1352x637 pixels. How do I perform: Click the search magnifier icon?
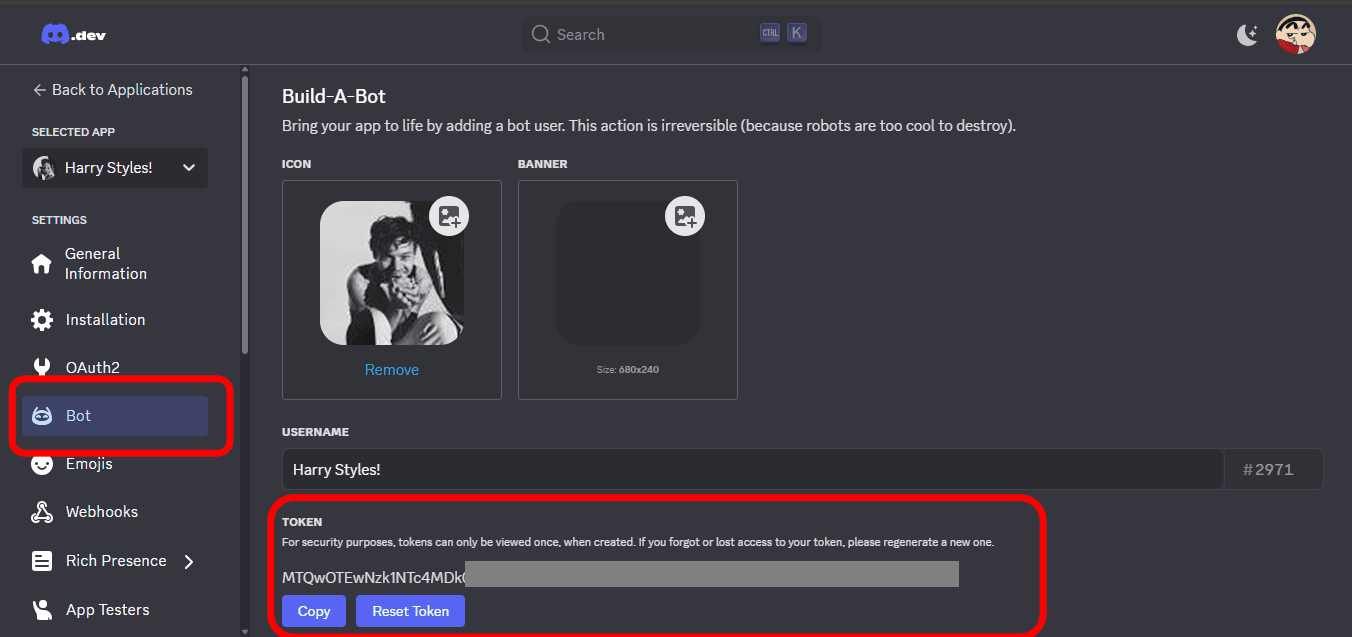click(x=540, y=33)
